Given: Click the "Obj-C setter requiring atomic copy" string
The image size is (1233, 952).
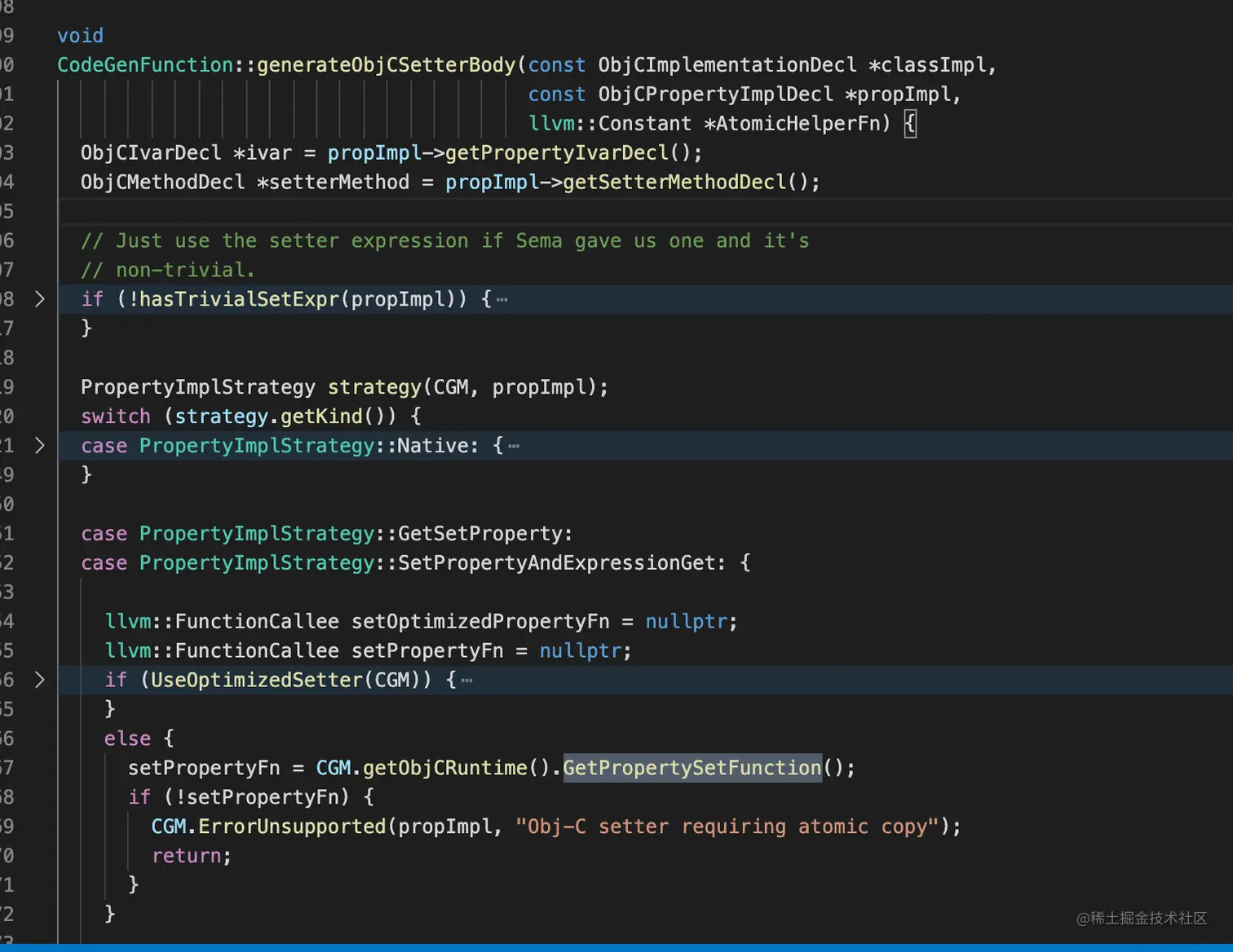Looking at the screenshot, I should click(x=727, y=827).
